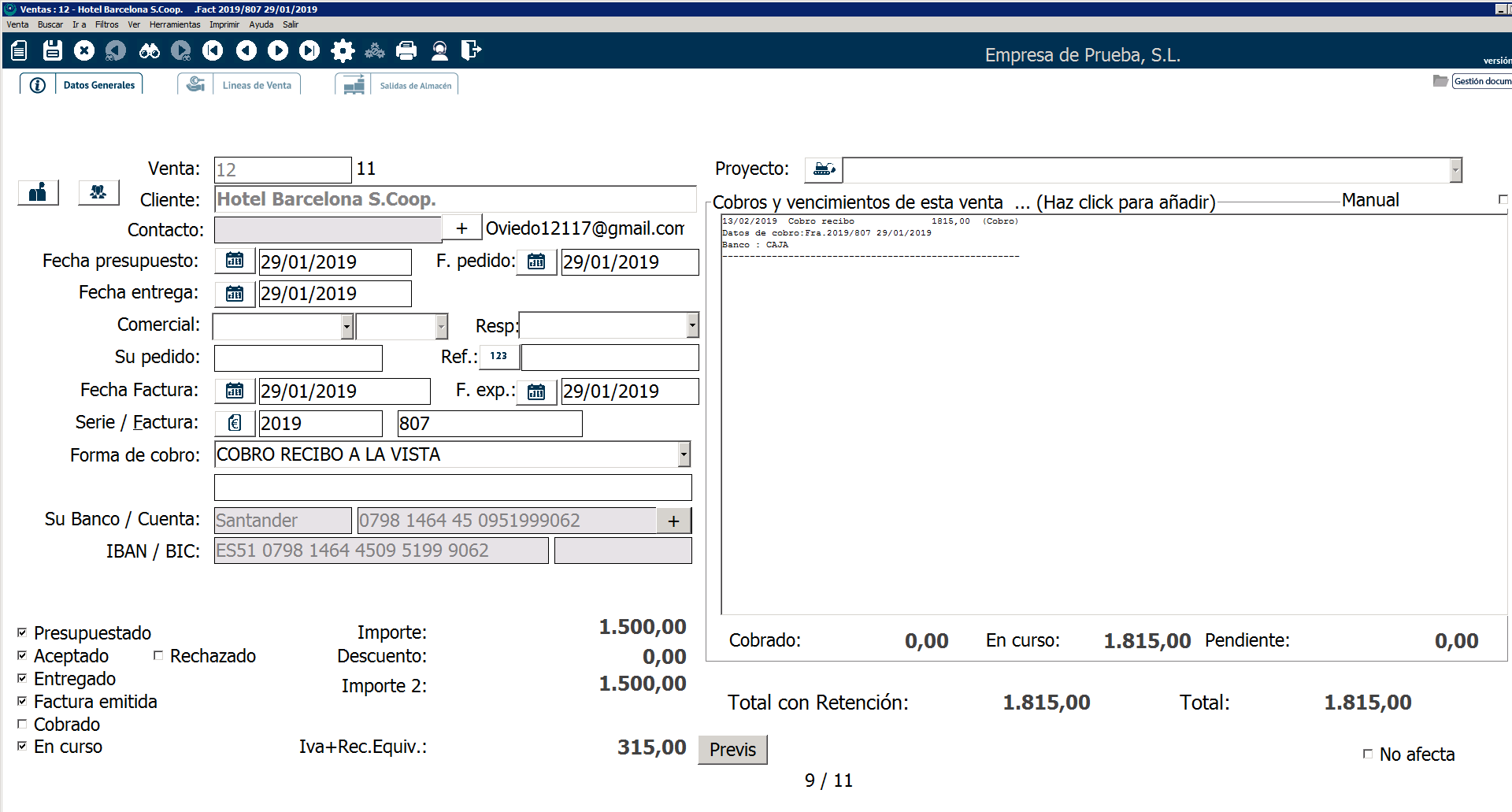Click the Su pedido input field
The image size is (1512, 812).
click(298, 358)
